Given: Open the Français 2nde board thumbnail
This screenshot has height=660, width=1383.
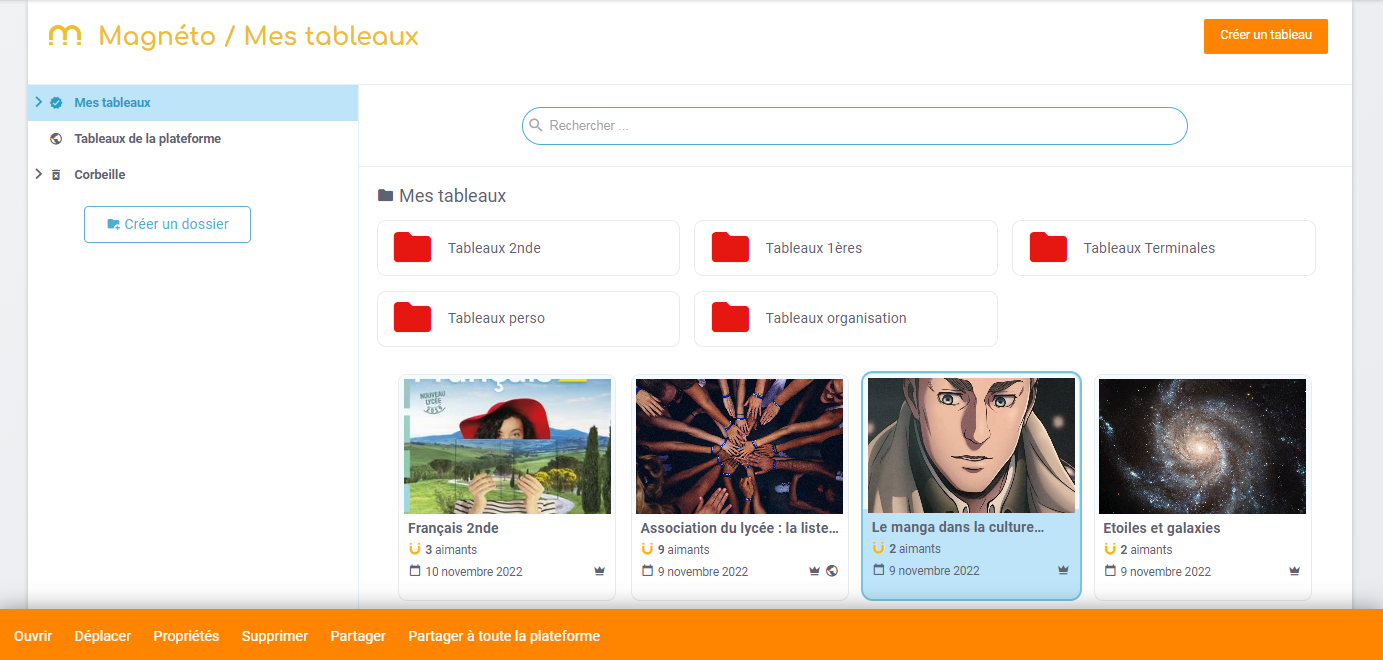Looking at the screenshot, I should [507, 446].
